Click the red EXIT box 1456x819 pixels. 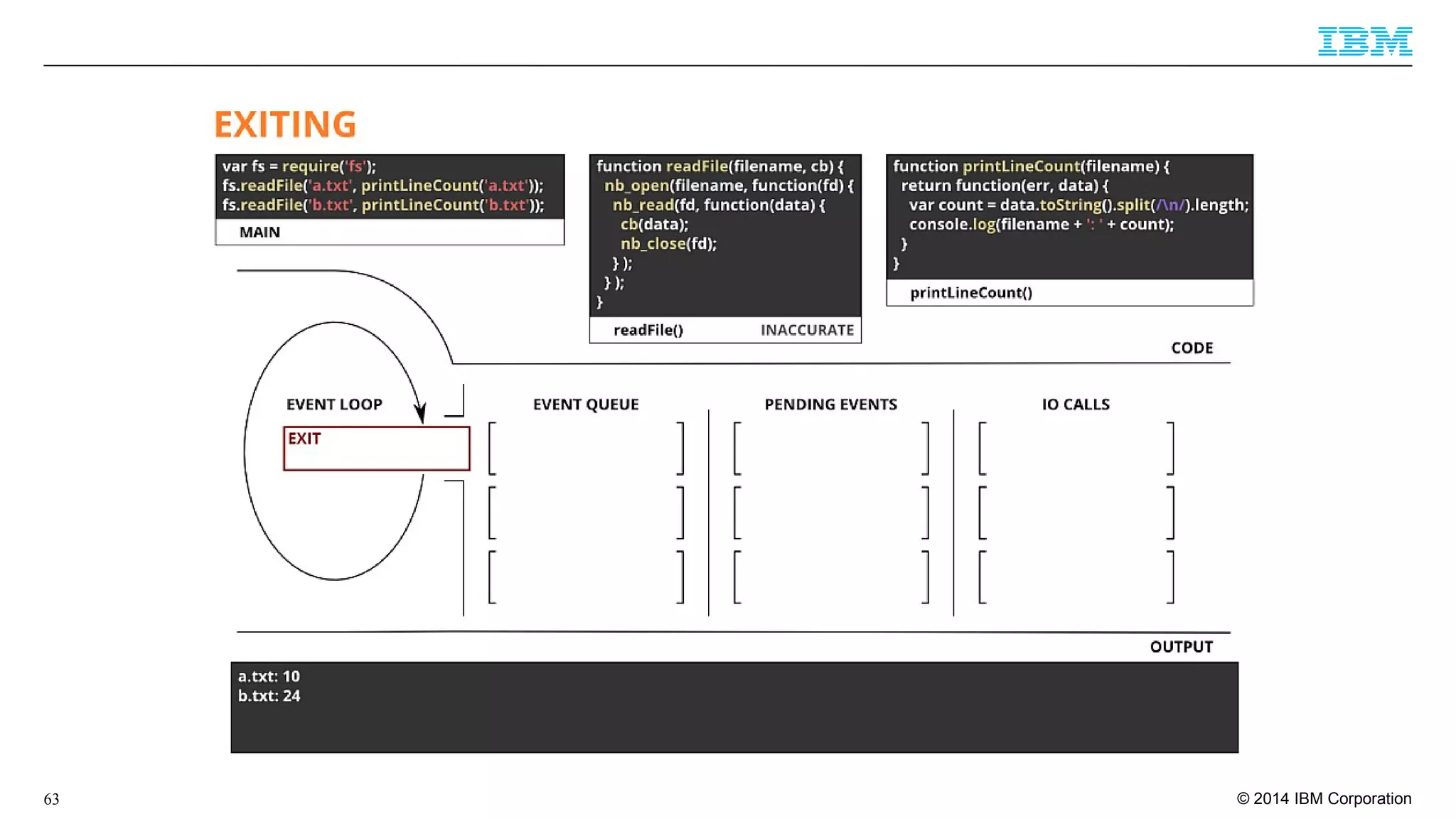click(x=376, y=448)
